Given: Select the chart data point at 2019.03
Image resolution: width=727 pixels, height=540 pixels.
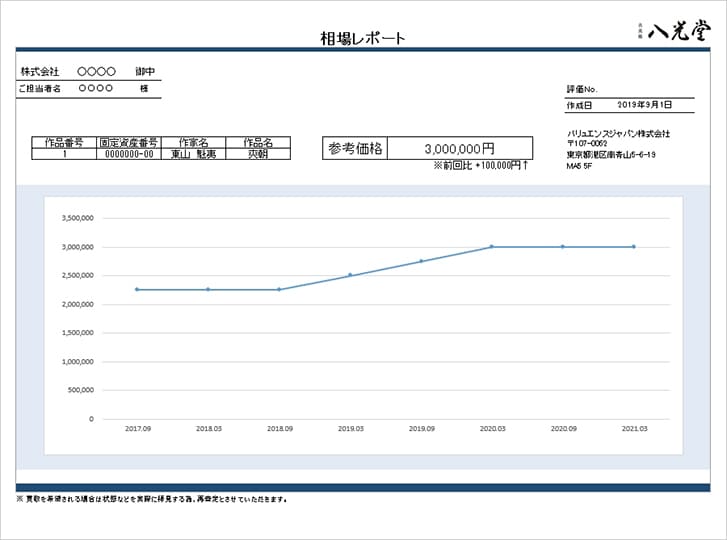Looking at the screenshot, I should click(x=350, y=275).
